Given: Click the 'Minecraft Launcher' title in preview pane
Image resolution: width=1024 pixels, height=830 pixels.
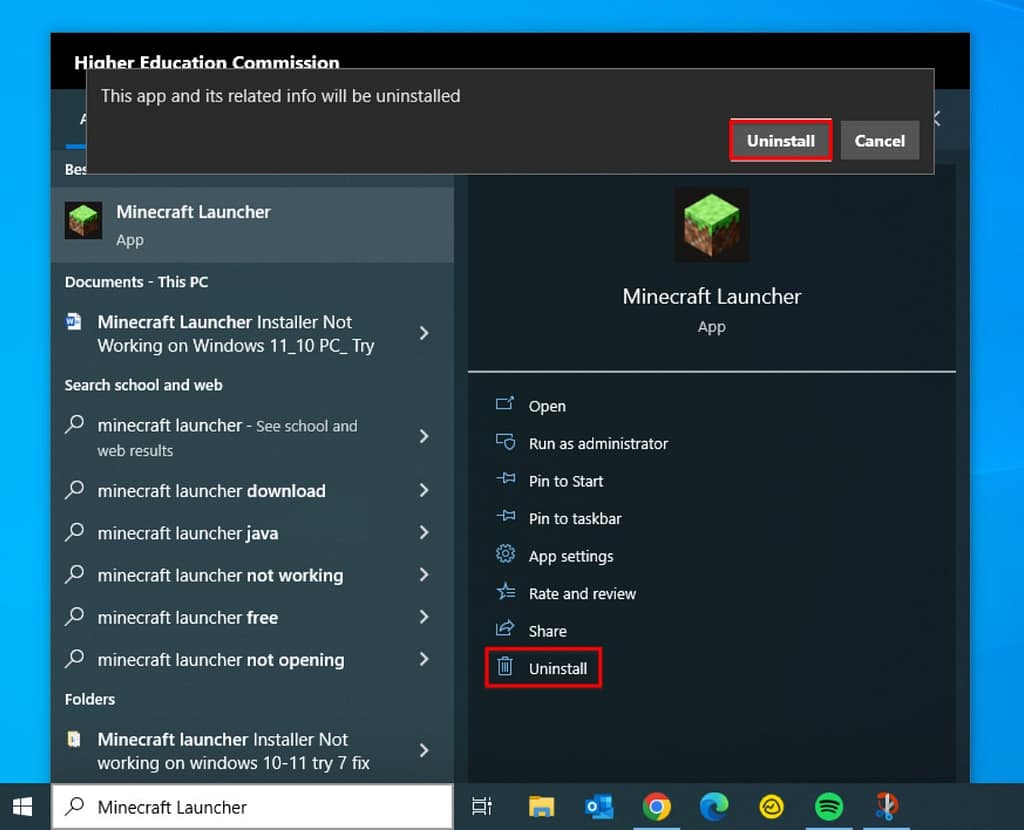Looking at the screenshot, I should point(712,296).
